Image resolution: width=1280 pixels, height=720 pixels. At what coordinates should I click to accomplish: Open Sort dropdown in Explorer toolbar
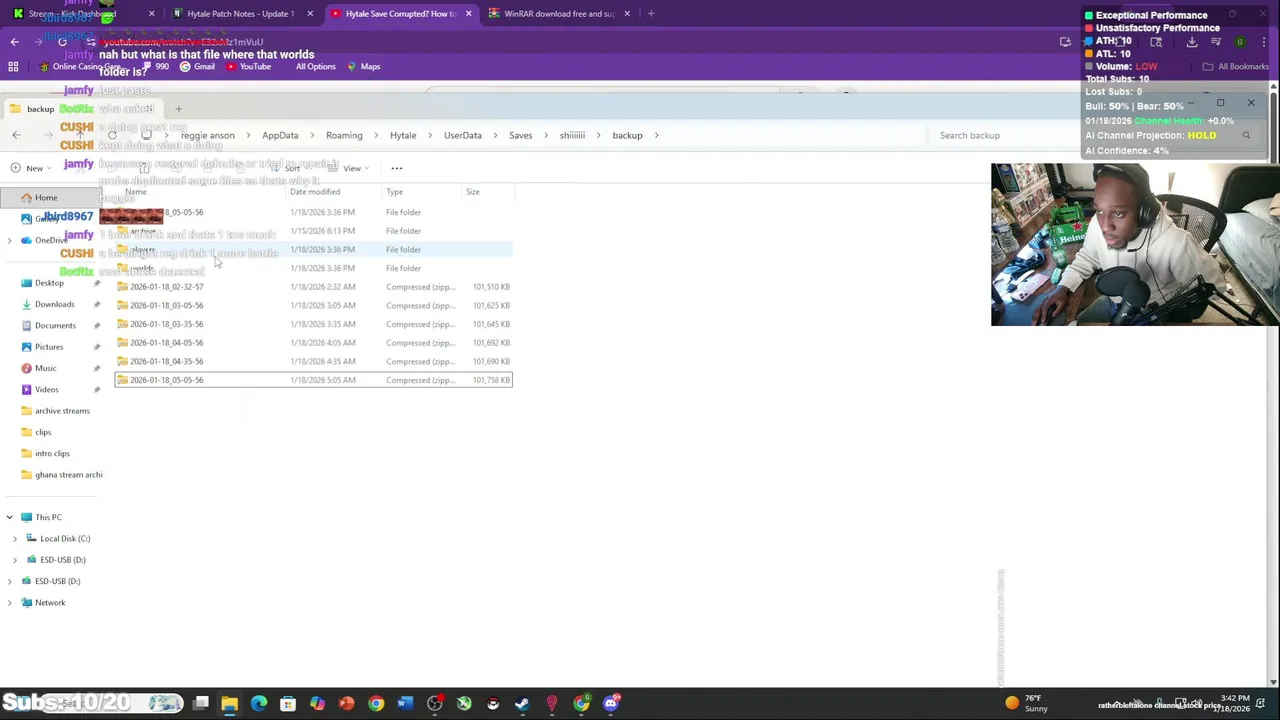(x=292, y=168)
